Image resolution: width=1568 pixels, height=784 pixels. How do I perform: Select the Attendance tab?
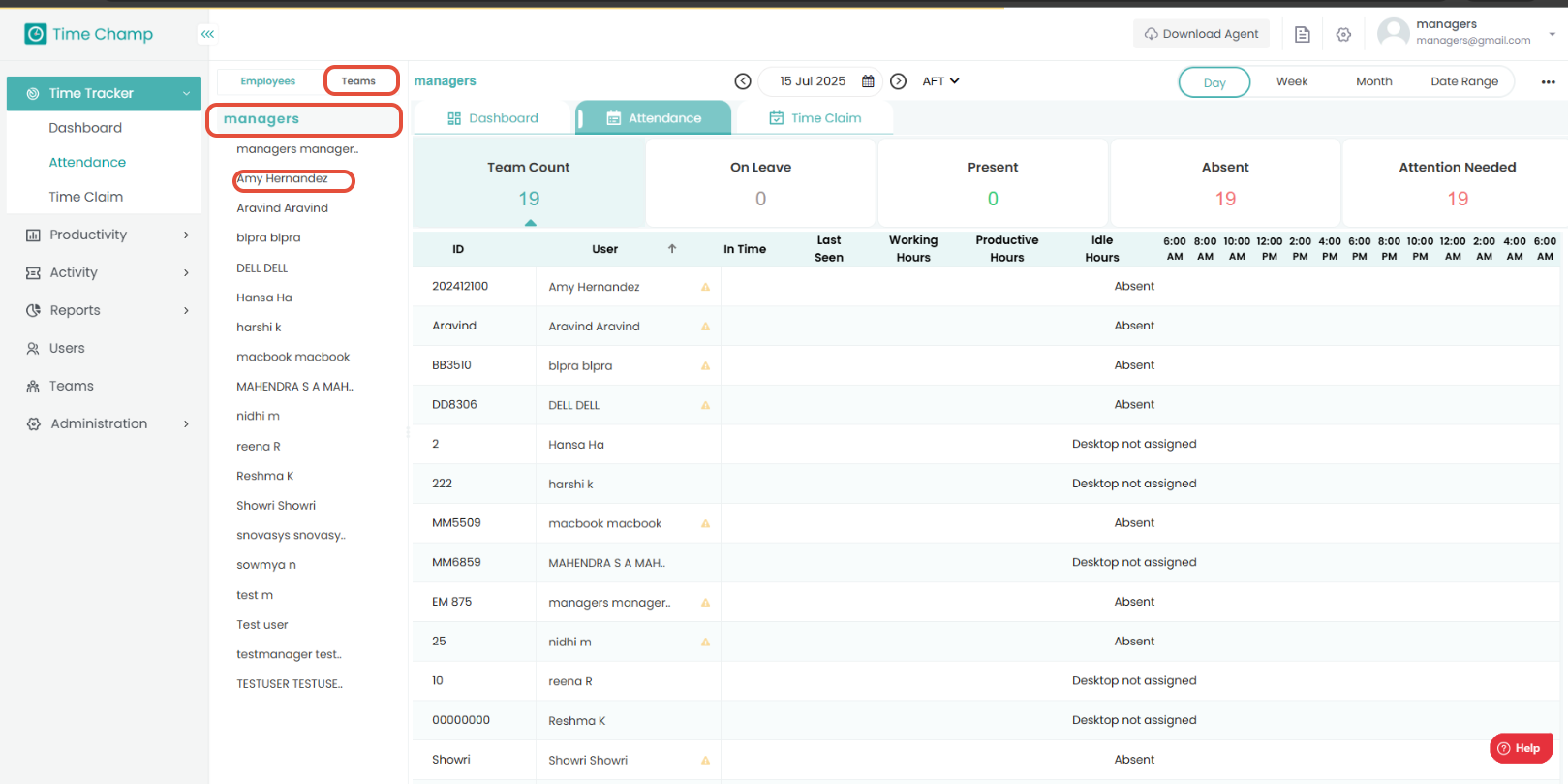click(654, 118)
